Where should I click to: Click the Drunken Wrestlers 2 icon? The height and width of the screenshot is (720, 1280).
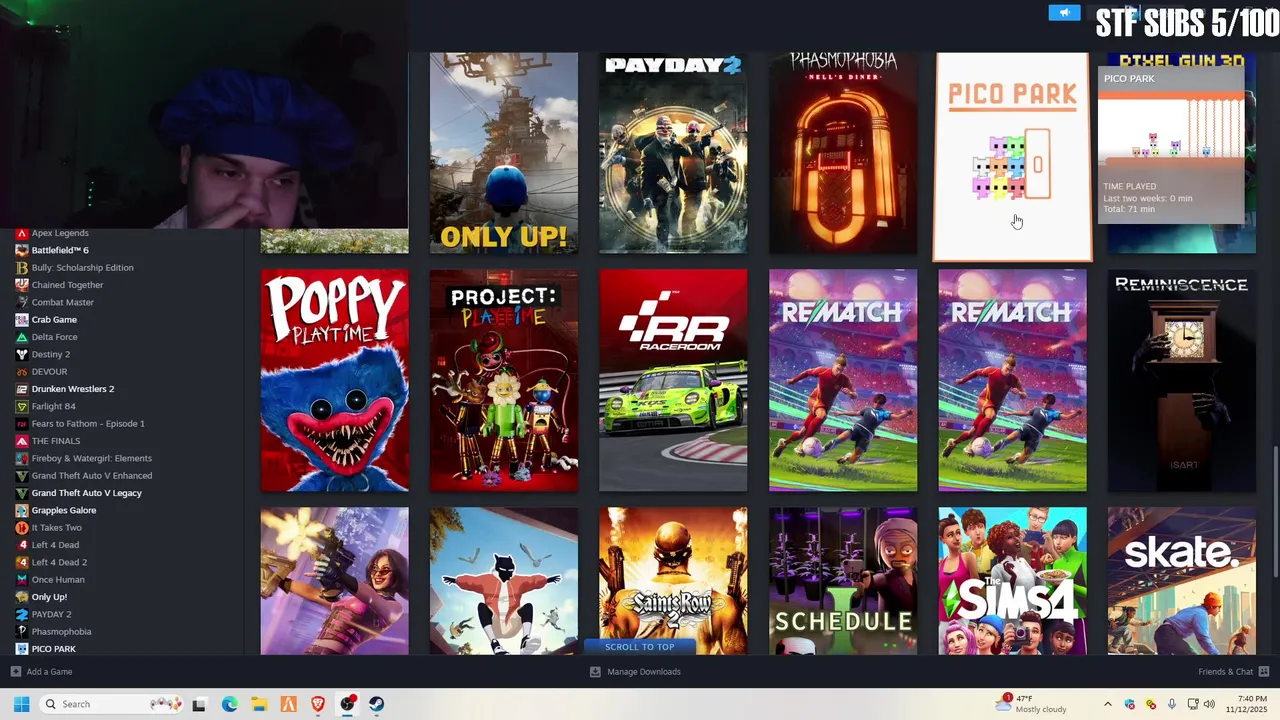[22, 389]
